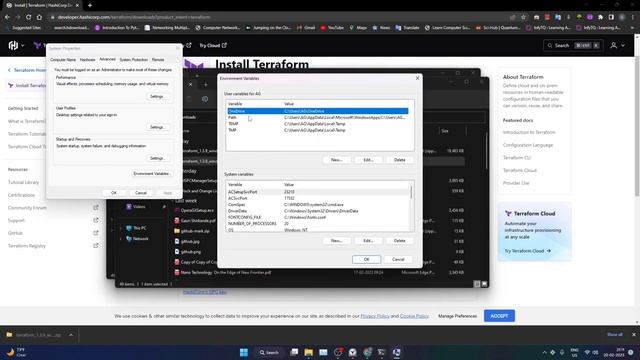Open the user account menu

(x=617, y=45)
